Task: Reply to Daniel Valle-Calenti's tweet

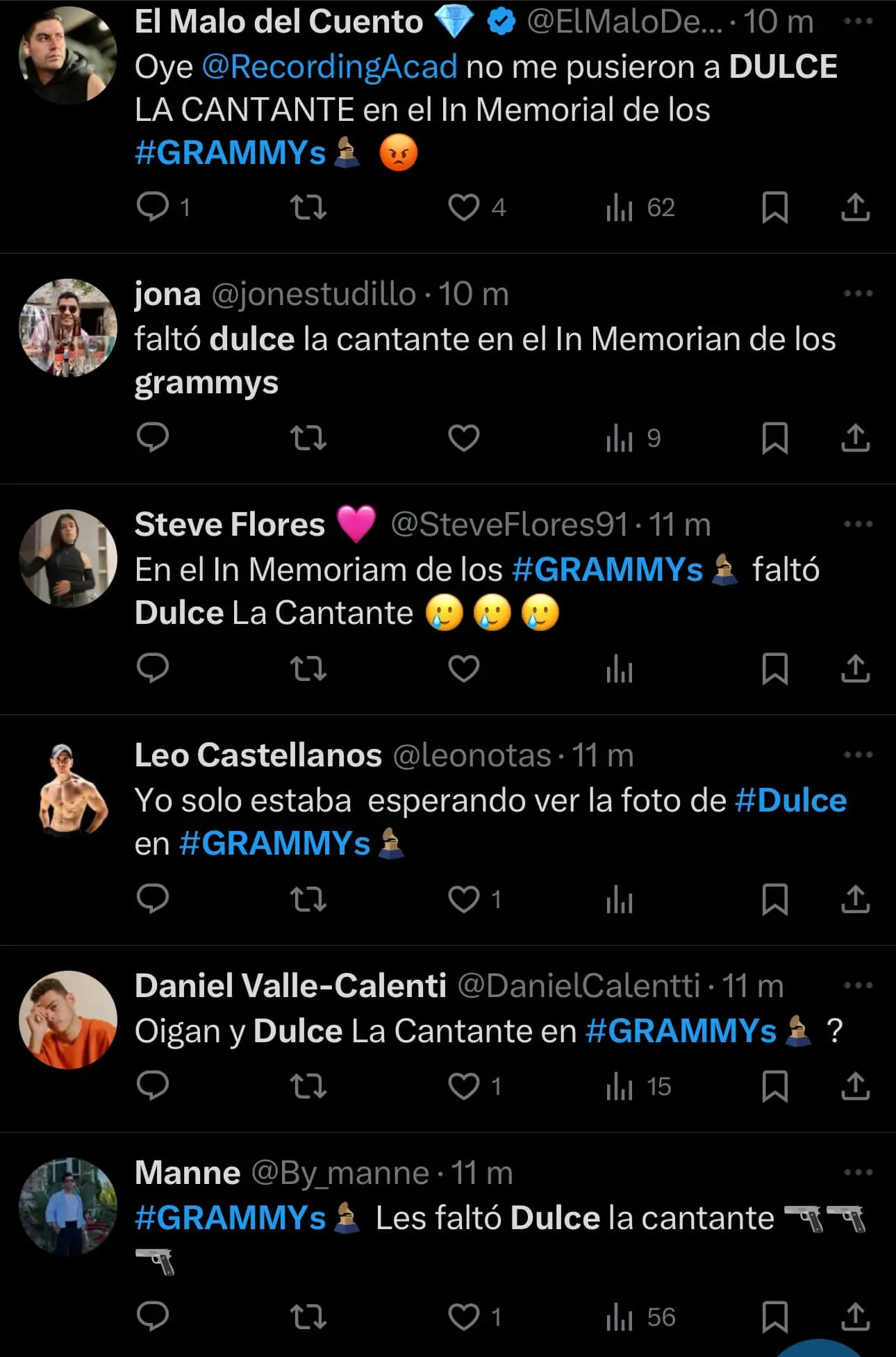Action: click(x=154, y=1086)
